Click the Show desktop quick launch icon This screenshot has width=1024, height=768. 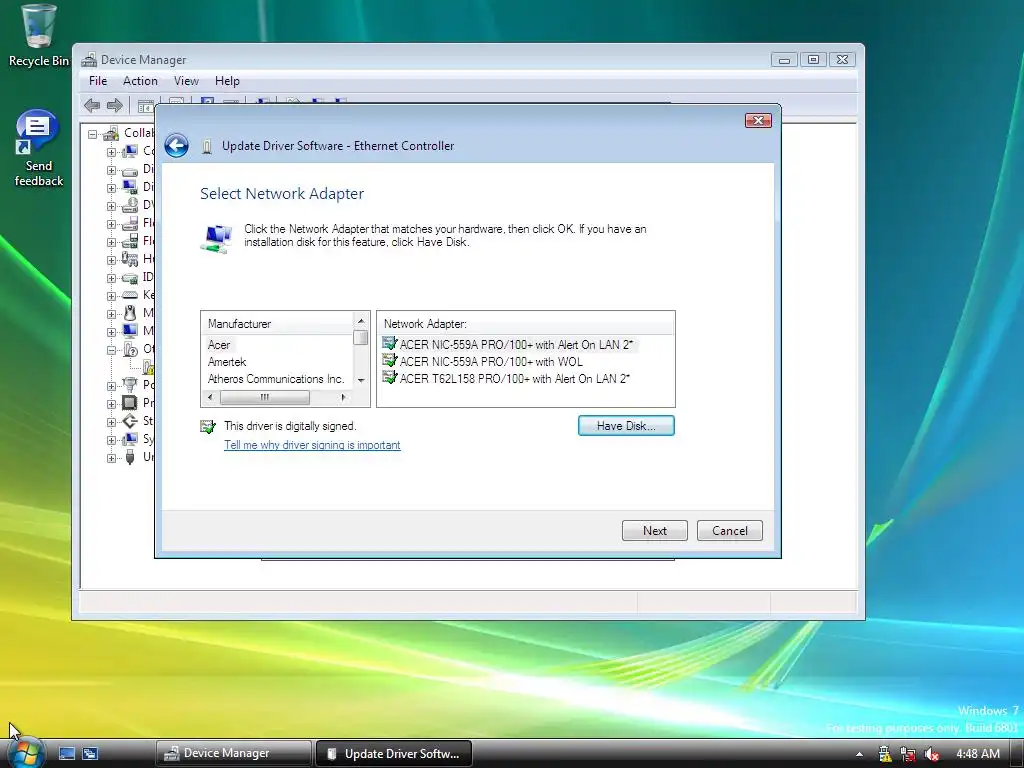tap(67, 753)
